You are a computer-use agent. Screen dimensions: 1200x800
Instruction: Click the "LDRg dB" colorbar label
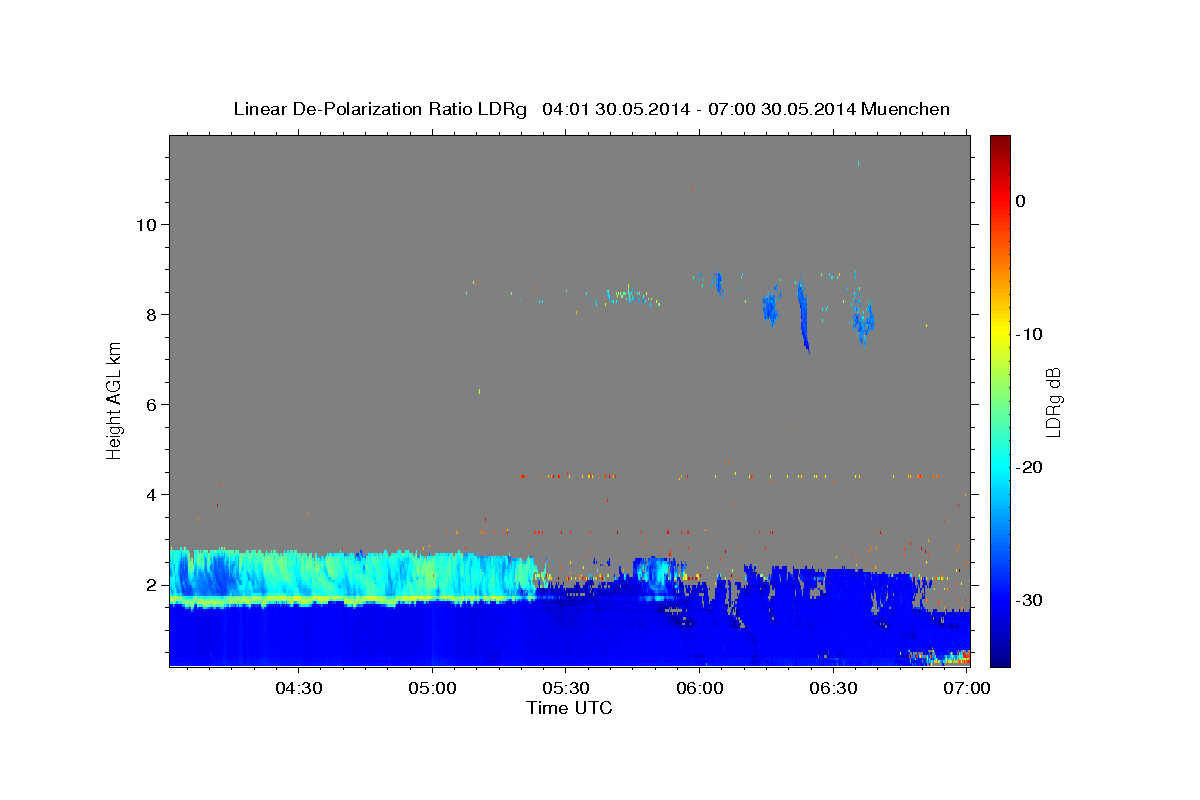tap(1053, 402)
